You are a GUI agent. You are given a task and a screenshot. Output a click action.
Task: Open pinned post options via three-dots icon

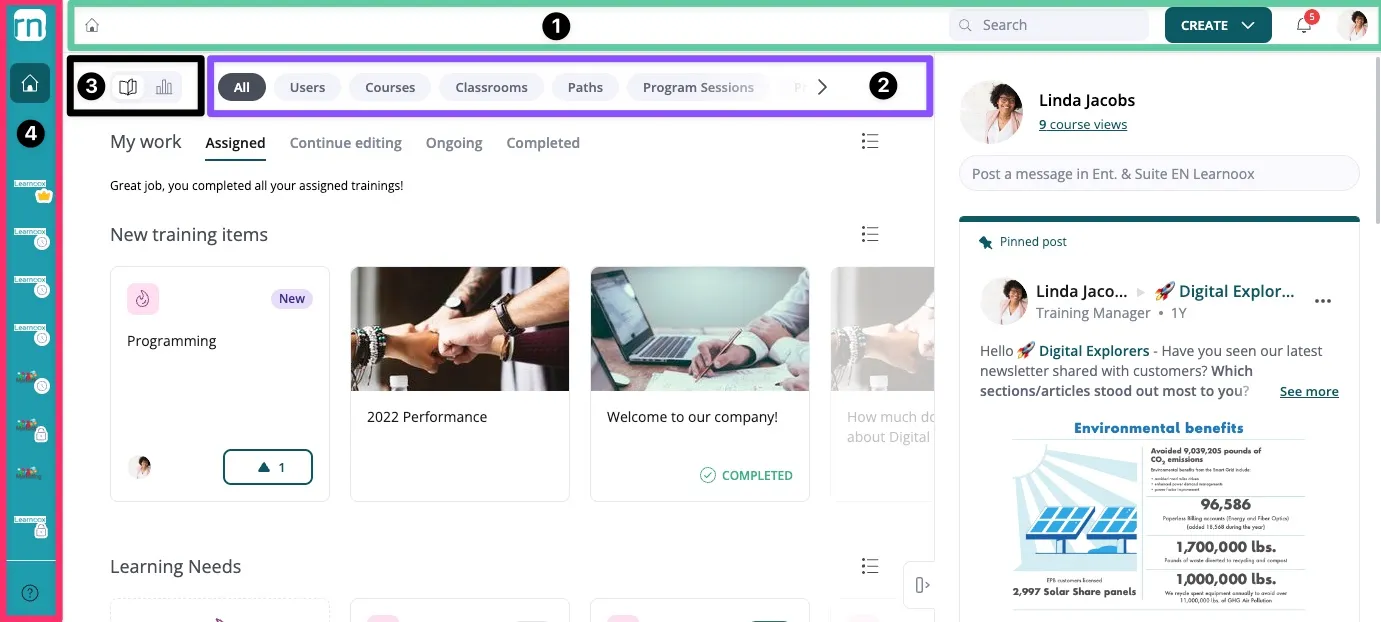coord(1324,301)
